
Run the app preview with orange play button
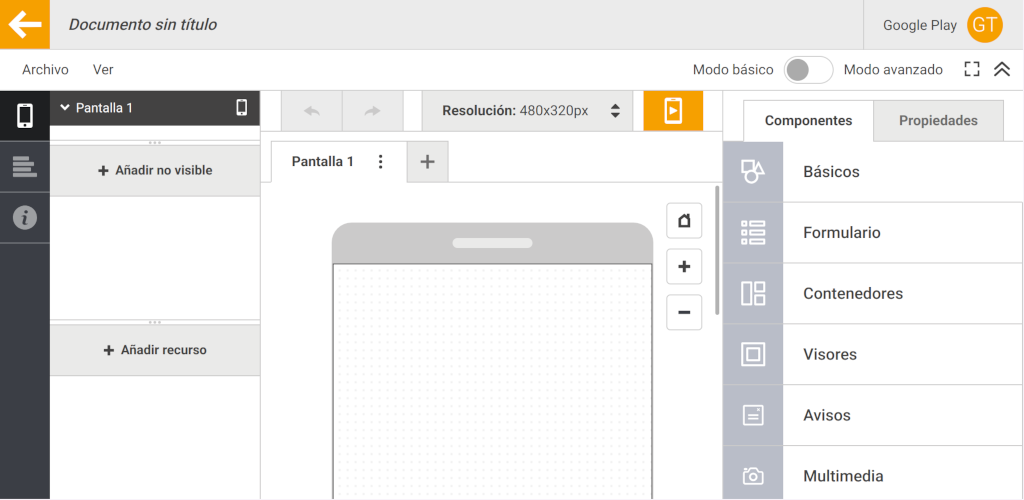(673, 111)
